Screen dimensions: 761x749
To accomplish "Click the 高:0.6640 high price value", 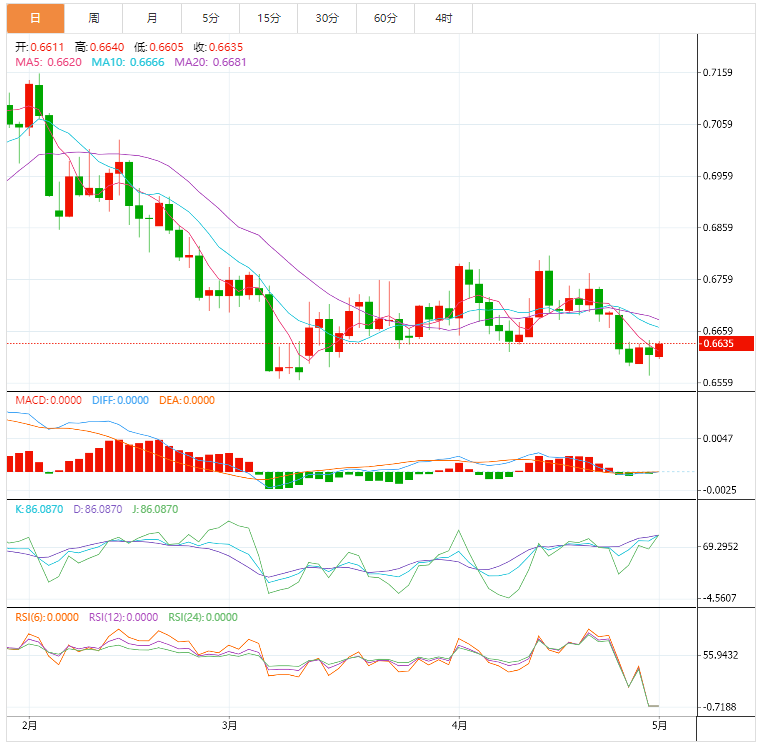I will tap(99, 47).
